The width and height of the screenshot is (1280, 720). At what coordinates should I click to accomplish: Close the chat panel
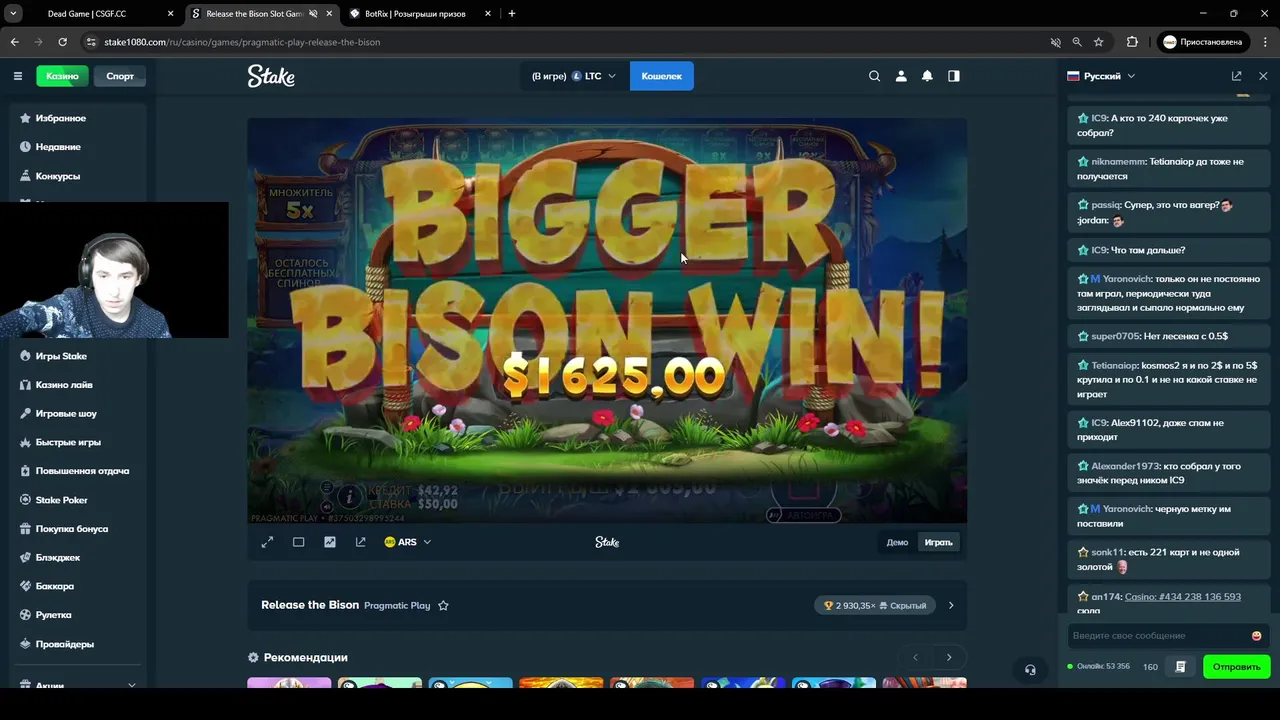(x=1263, y=76)
